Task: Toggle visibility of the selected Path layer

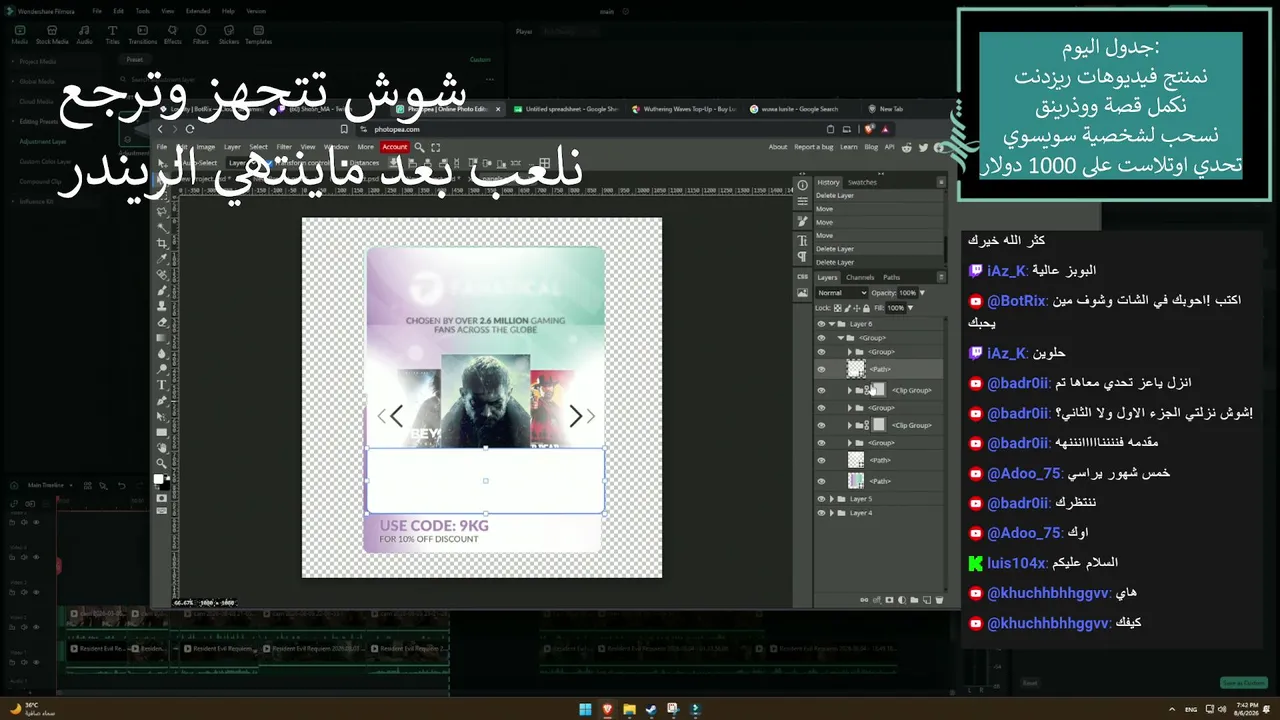Action: [821, 369]
